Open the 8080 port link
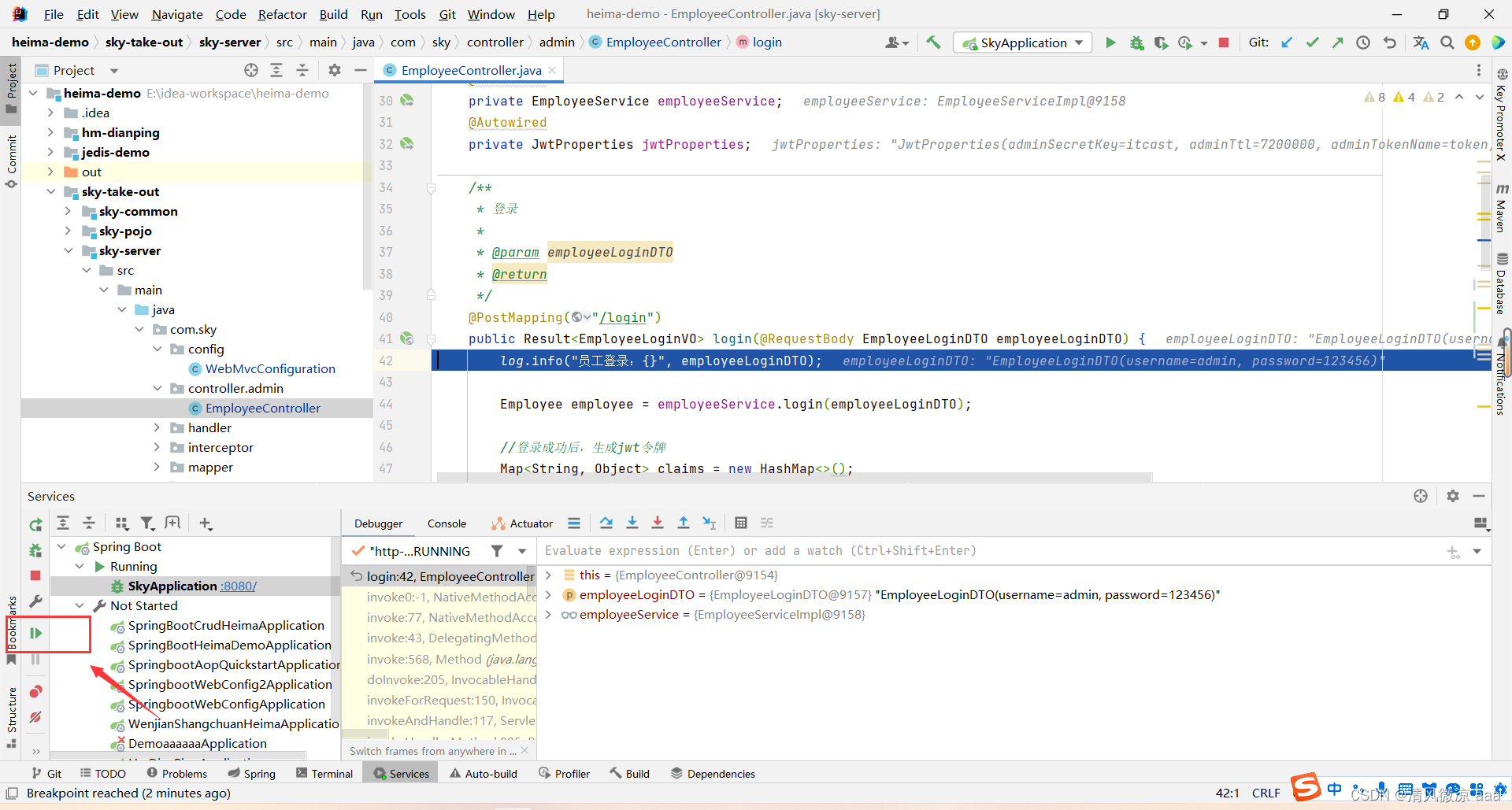Screen dimensions: 1512x810 click(239, 586)
